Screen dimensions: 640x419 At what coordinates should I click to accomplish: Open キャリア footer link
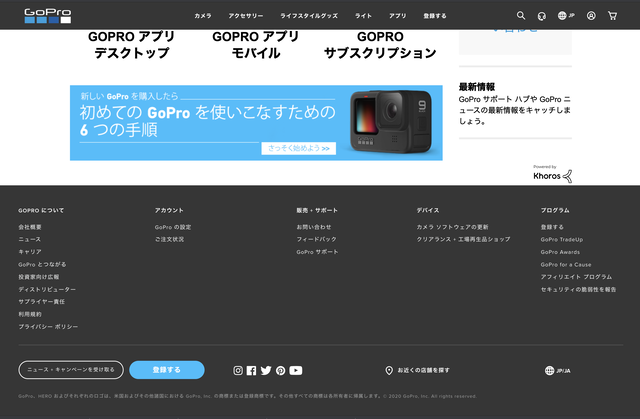click(30, 252)
